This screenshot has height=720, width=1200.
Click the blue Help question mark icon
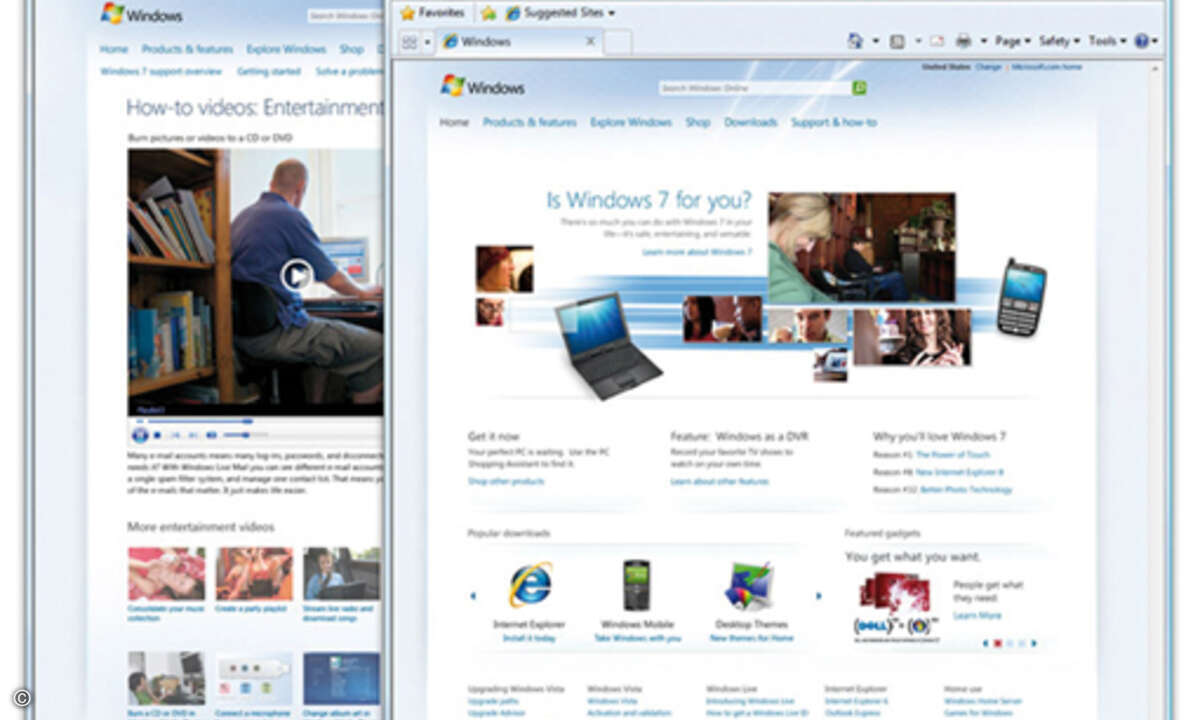pyautogui.click(x=1142, y=41)
